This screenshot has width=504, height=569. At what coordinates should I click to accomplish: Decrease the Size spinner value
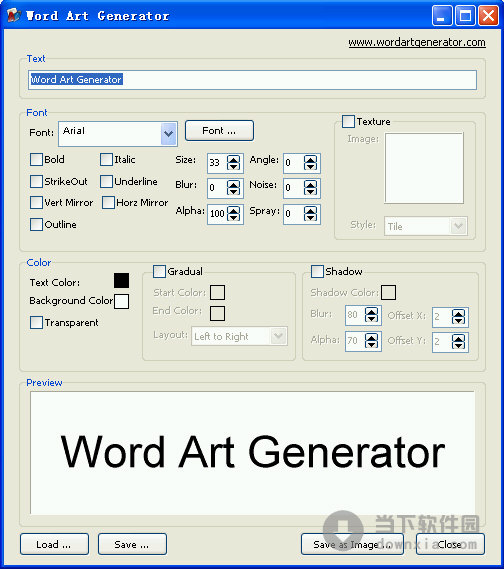(233, 166)
